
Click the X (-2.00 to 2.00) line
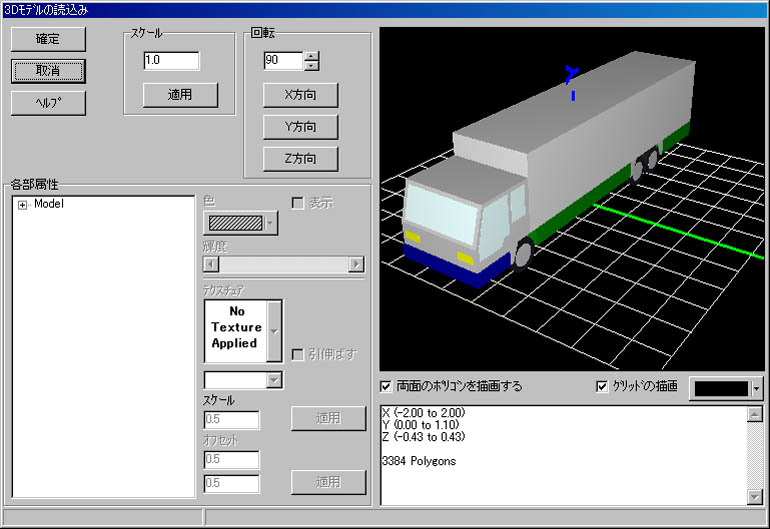[x=423, y=413]
